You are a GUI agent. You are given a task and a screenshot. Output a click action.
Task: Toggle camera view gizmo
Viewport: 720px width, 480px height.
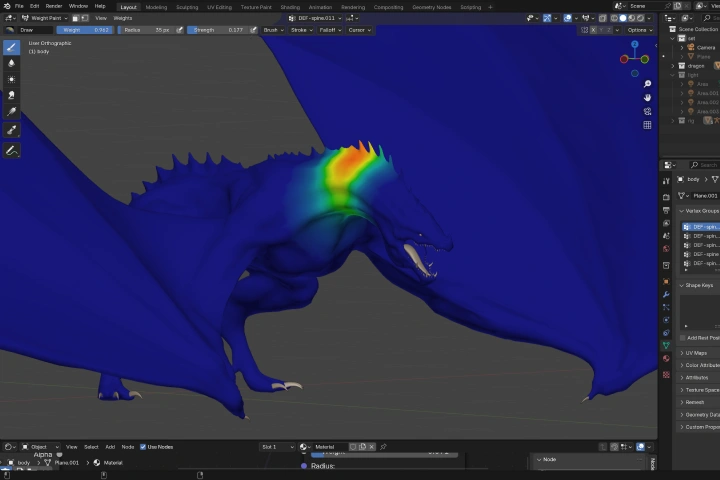point(647,112)
